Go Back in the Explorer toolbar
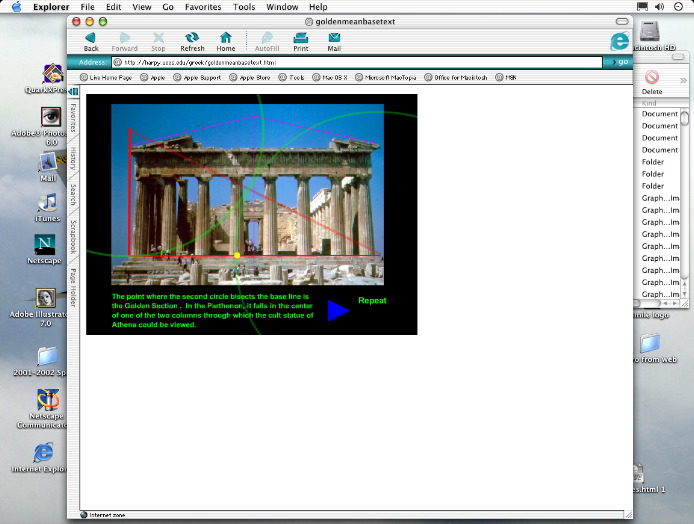 pyautogui.click(x=91, y=42)
